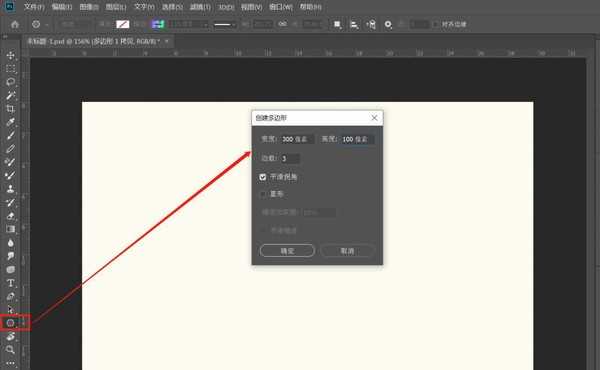Viewport: 600px width, 370px height.
Task: Open path alignment options
Action: click(354, 24)
